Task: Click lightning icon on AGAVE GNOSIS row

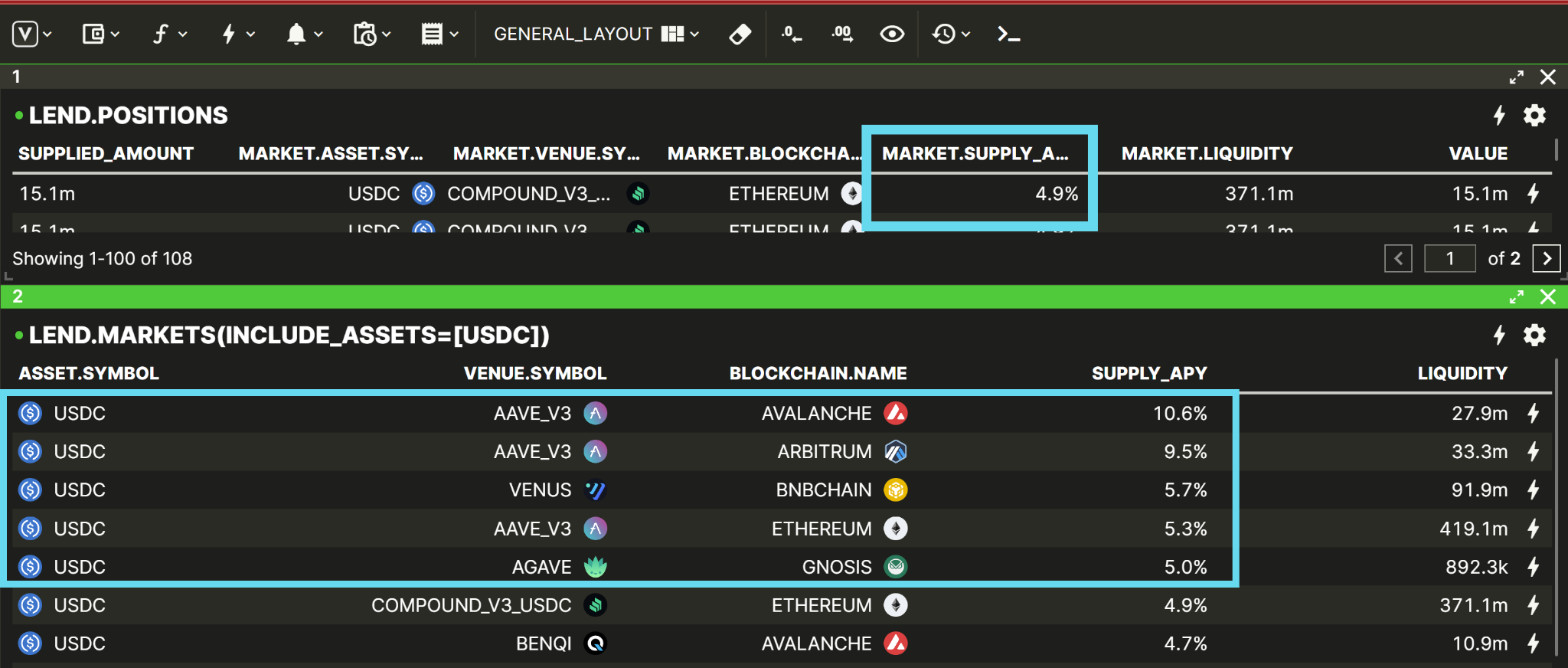Action: click(1533, 567)
